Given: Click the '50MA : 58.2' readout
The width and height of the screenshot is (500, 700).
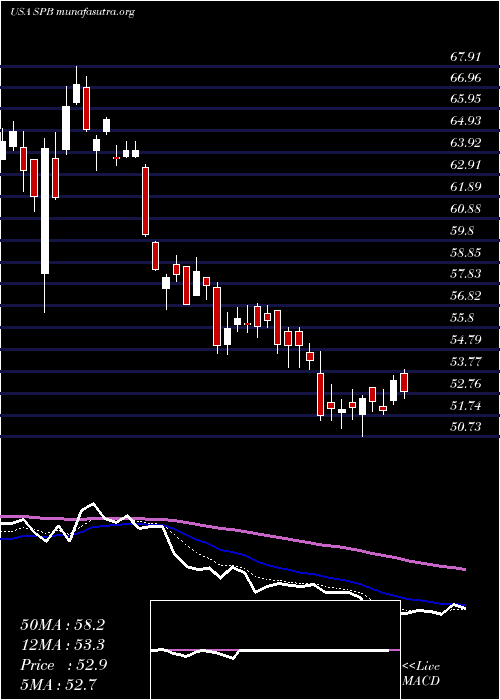Looking at the screenshot, I should (62, 625).
